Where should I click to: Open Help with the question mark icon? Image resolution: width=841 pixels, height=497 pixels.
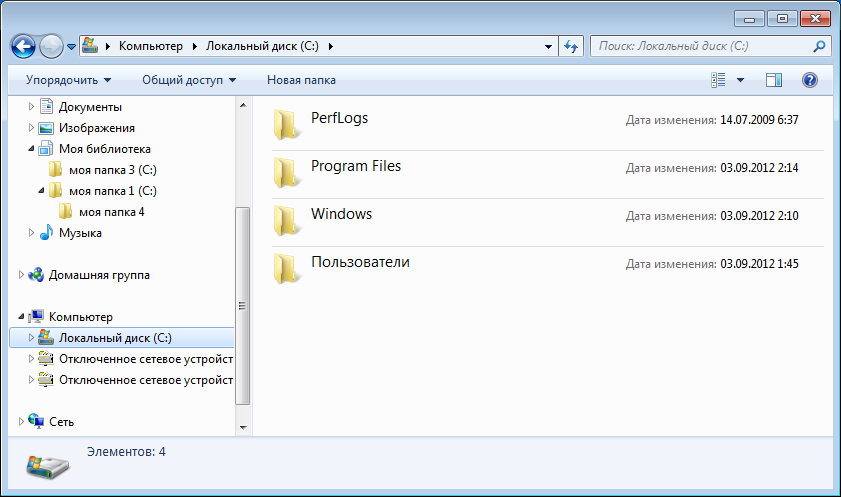click(x=809, y=80)
